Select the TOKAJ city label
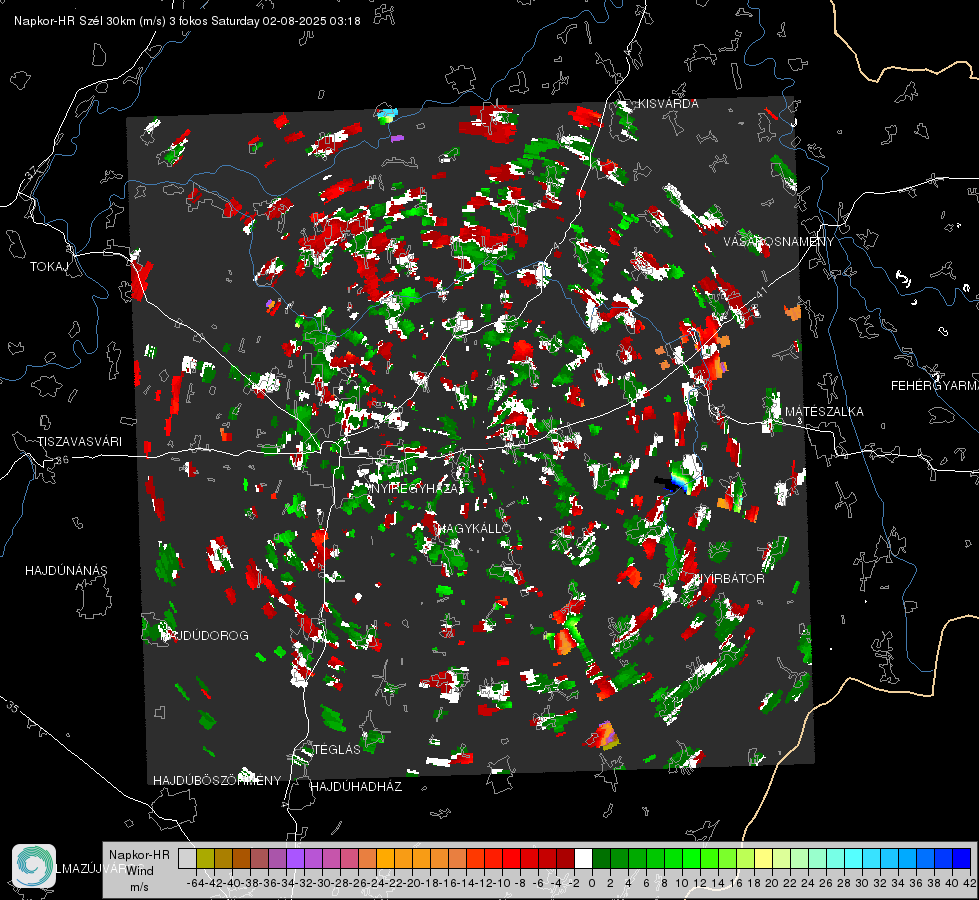 point(49,267)
